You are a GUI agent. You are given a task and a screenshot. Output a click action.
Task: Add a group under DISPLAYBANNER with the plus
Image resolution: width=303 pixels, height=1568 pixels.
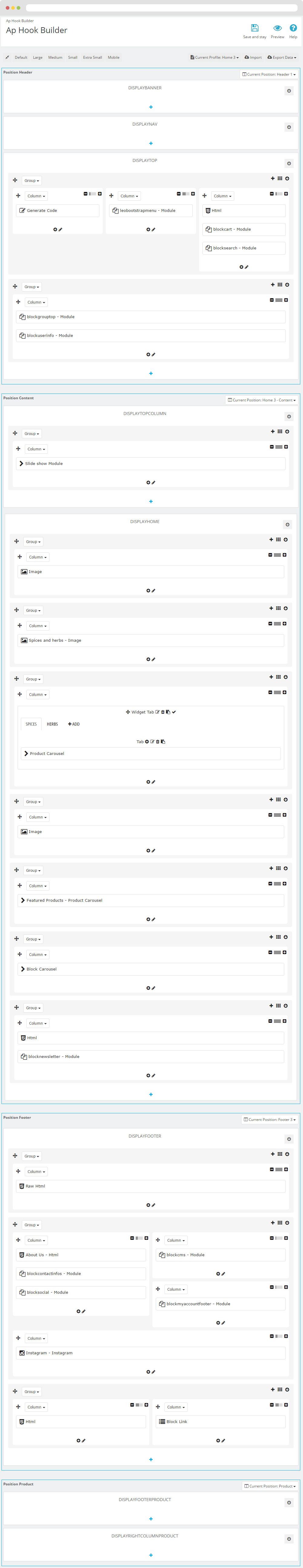coord(151,107)
